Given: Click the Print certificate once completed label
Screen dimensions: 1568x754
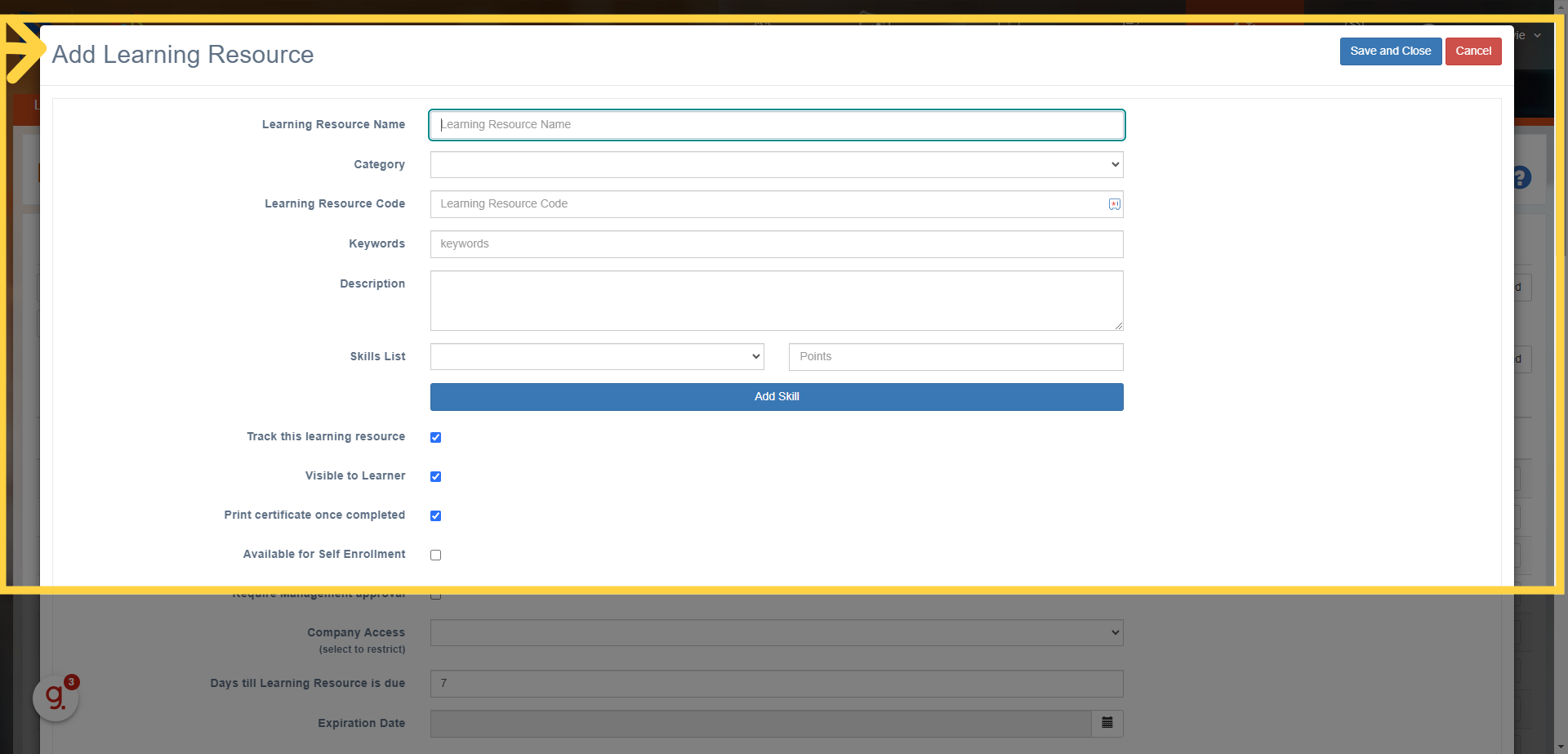Looking at the screenshot, I should (314, 515).
